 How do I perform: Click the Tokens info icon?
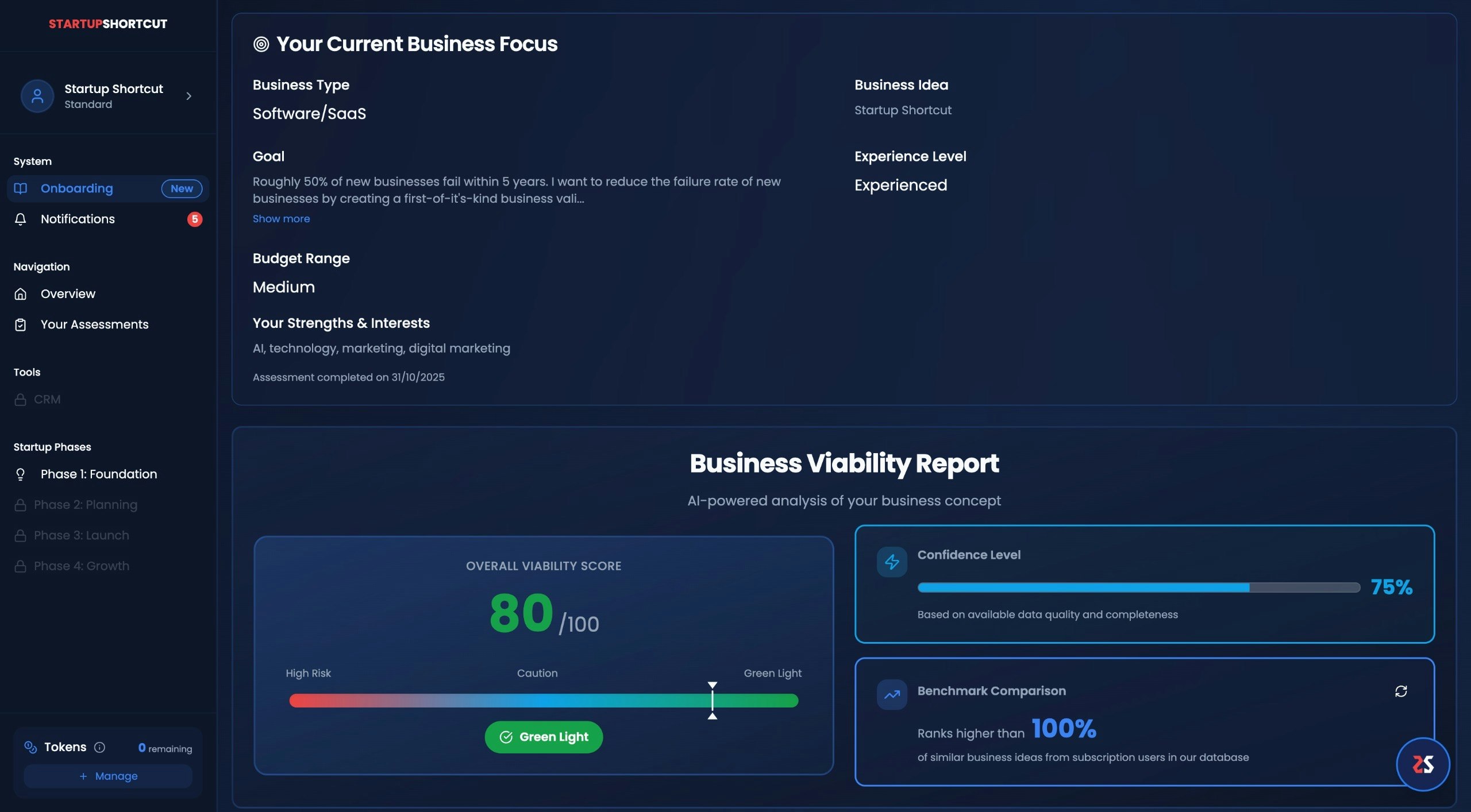99,747
